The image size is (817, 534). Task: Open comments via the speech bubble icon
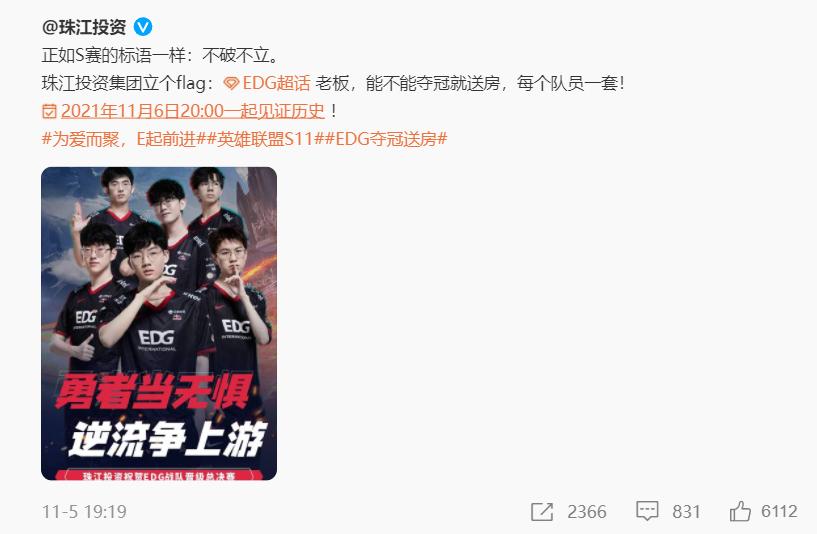tap(647, 511)
